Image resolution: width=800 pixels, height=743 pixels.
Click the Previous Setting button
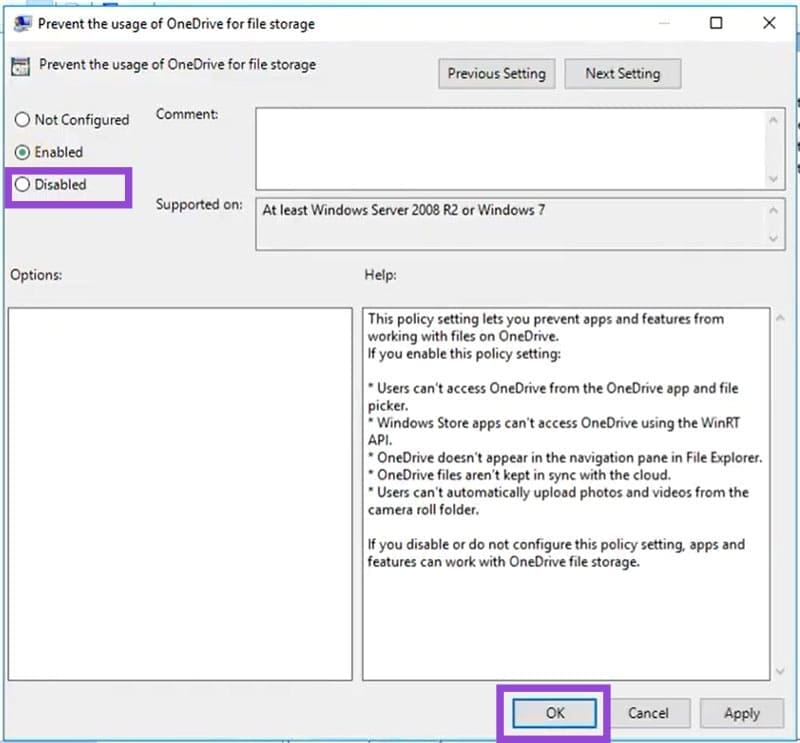(496, 74)
